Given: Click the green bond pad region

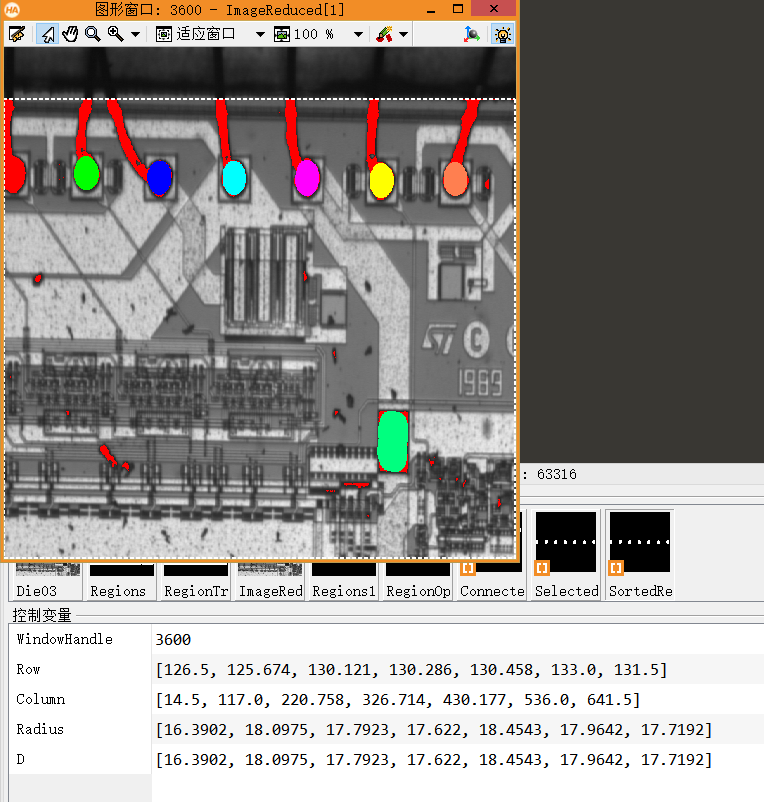Looking at the screenshot, I should tap(86, 173).
